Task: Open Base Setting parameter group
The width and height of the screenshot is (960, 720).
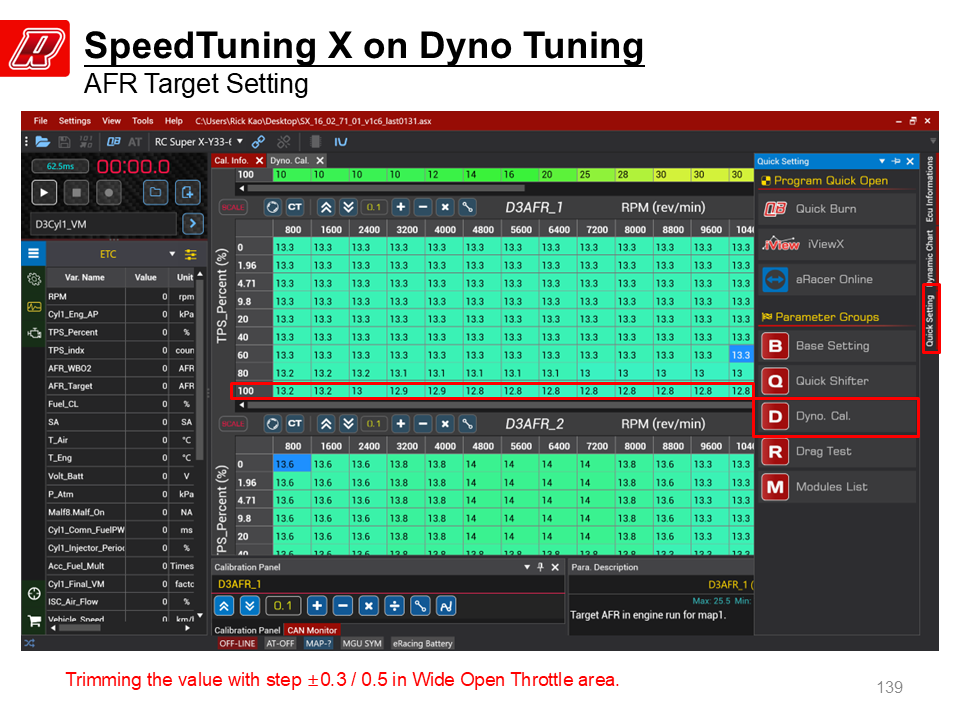Action: tap(837, 346)
